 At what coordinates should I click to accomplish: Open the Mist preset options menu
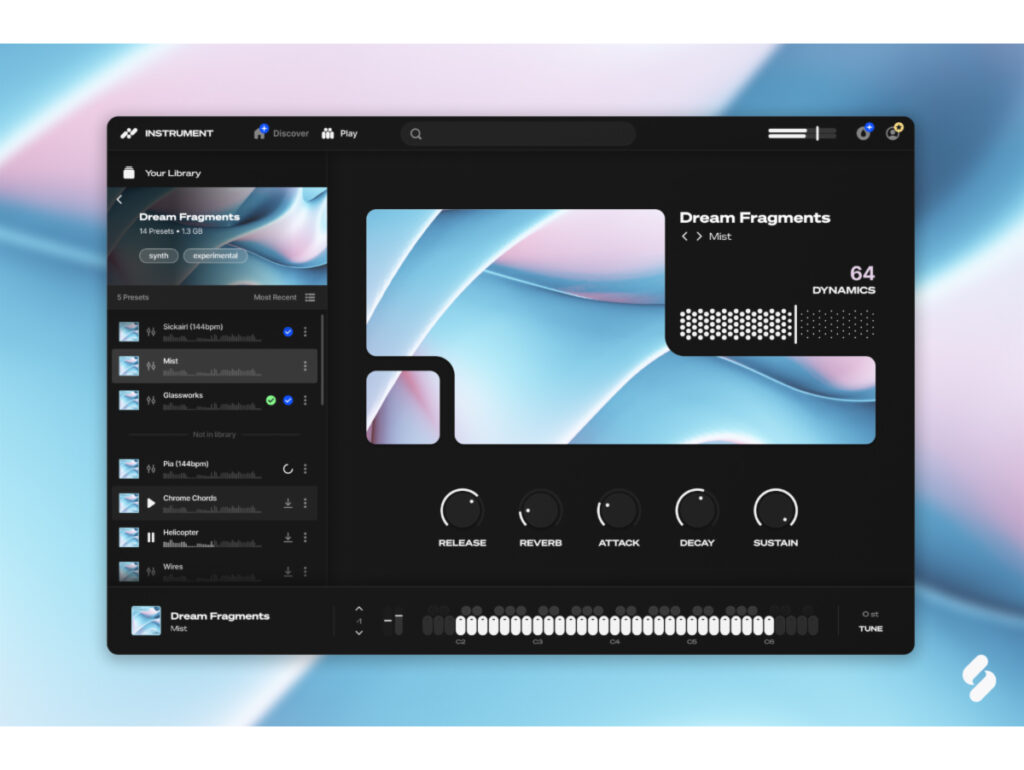tap(305, 366)
